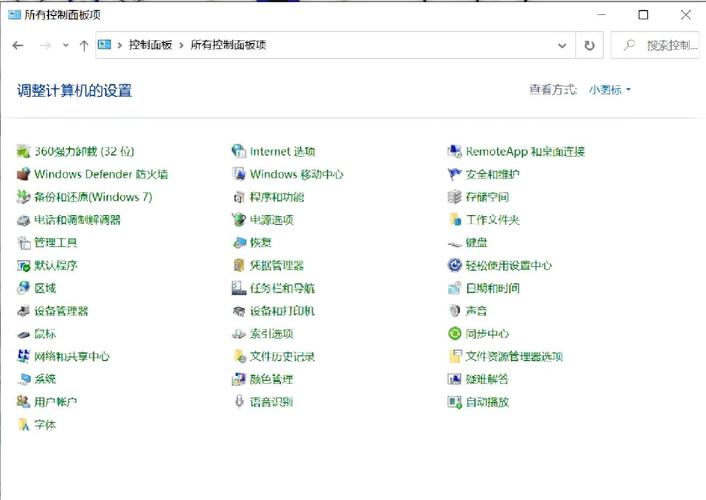This screenshot has height=500, width=706.
Task: Click the 设备管理器 icon
Action: click(23, 311)
